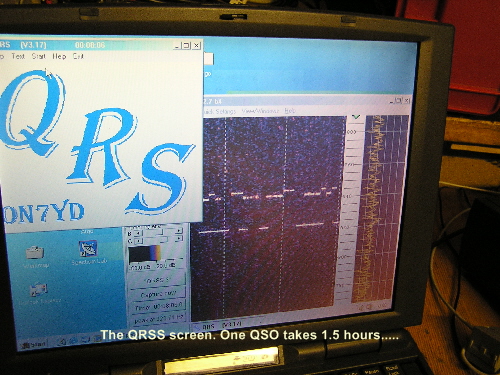Viewport: 500px width, 375px height.
Task: Open the Spectrum Lab desktop shortcut icon
Action: pyautogui.click(x=88, y=249)
